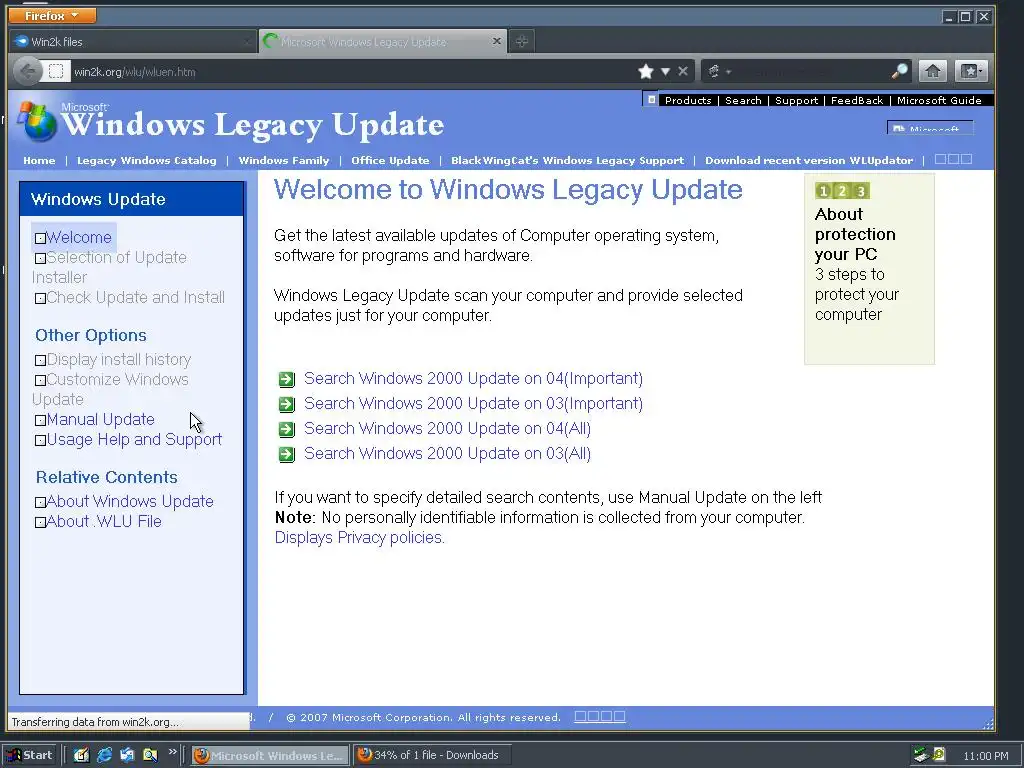1024x768 pixels.
Task: Open Manual Update in the sidebar
Action: click(x=101, y=419)
